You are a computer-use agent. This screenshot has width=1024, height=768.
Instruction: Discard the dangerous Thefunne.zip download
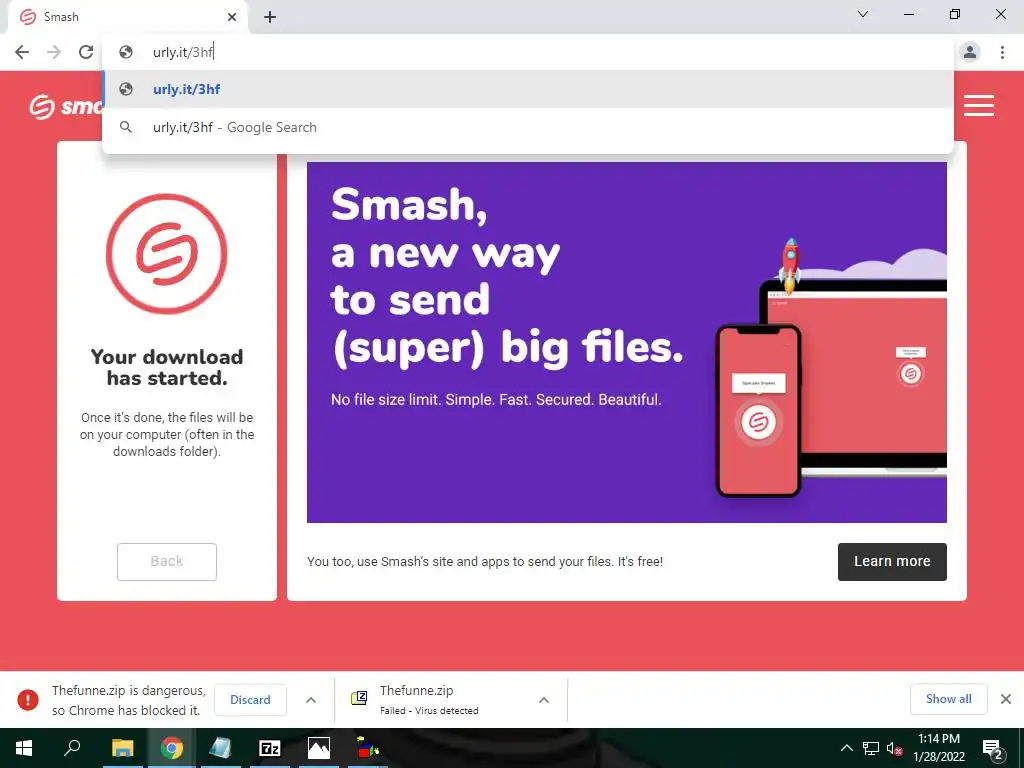tap(250, 699)
